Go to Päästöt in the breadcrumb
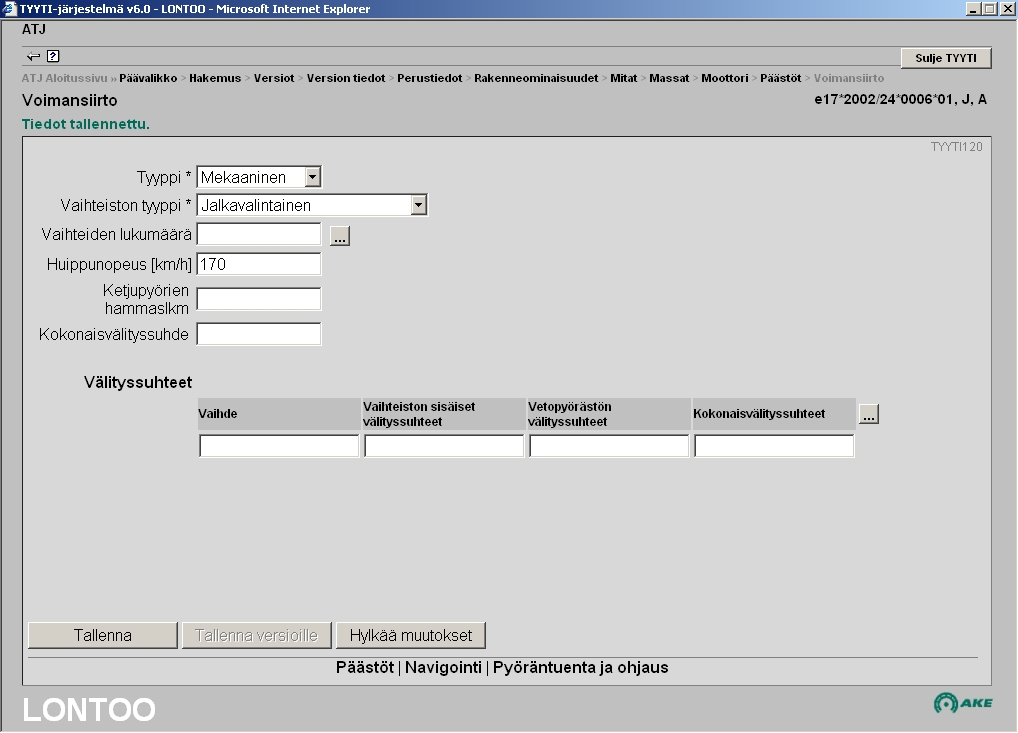This screenshot has width=1018, height=733. point(780,78)
